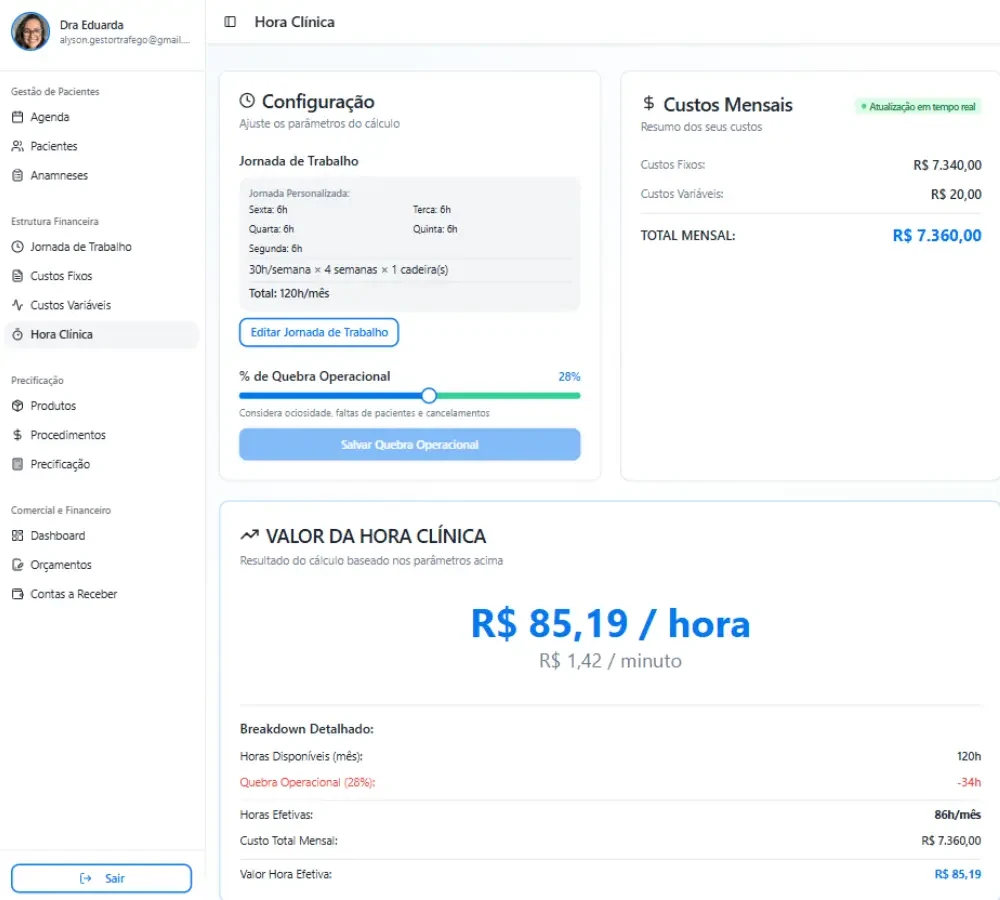1000x900 pixels.
Task: Click the Produtos box icon
Action: [x=18, y=406]
